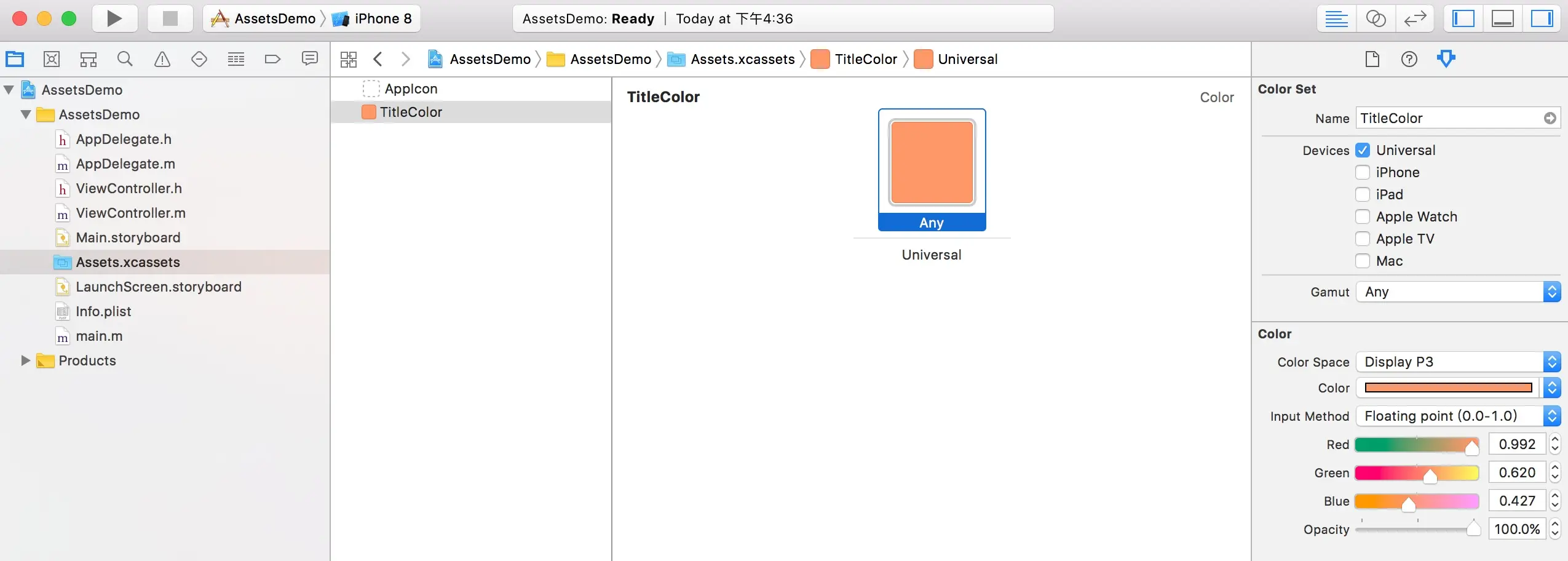
Task: Uncheck the Universal devices checkbox
Action: click(1363, 150)
